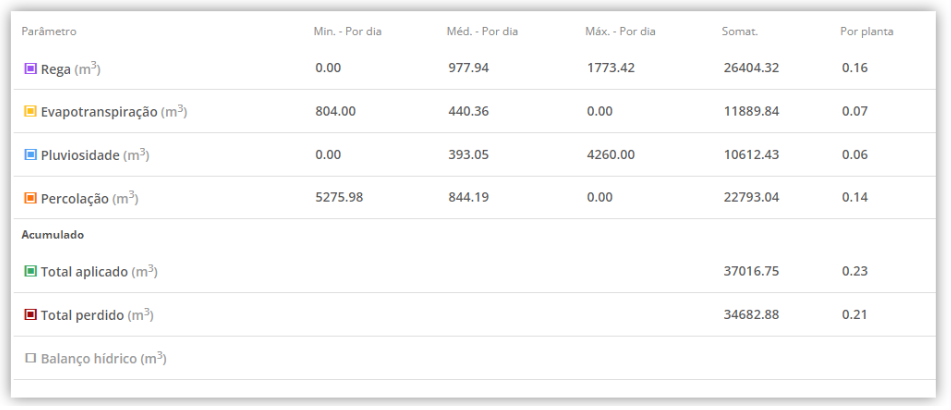Click the Acumulado section heading
The image size is (951, 410).
click(x=53, y=235)
